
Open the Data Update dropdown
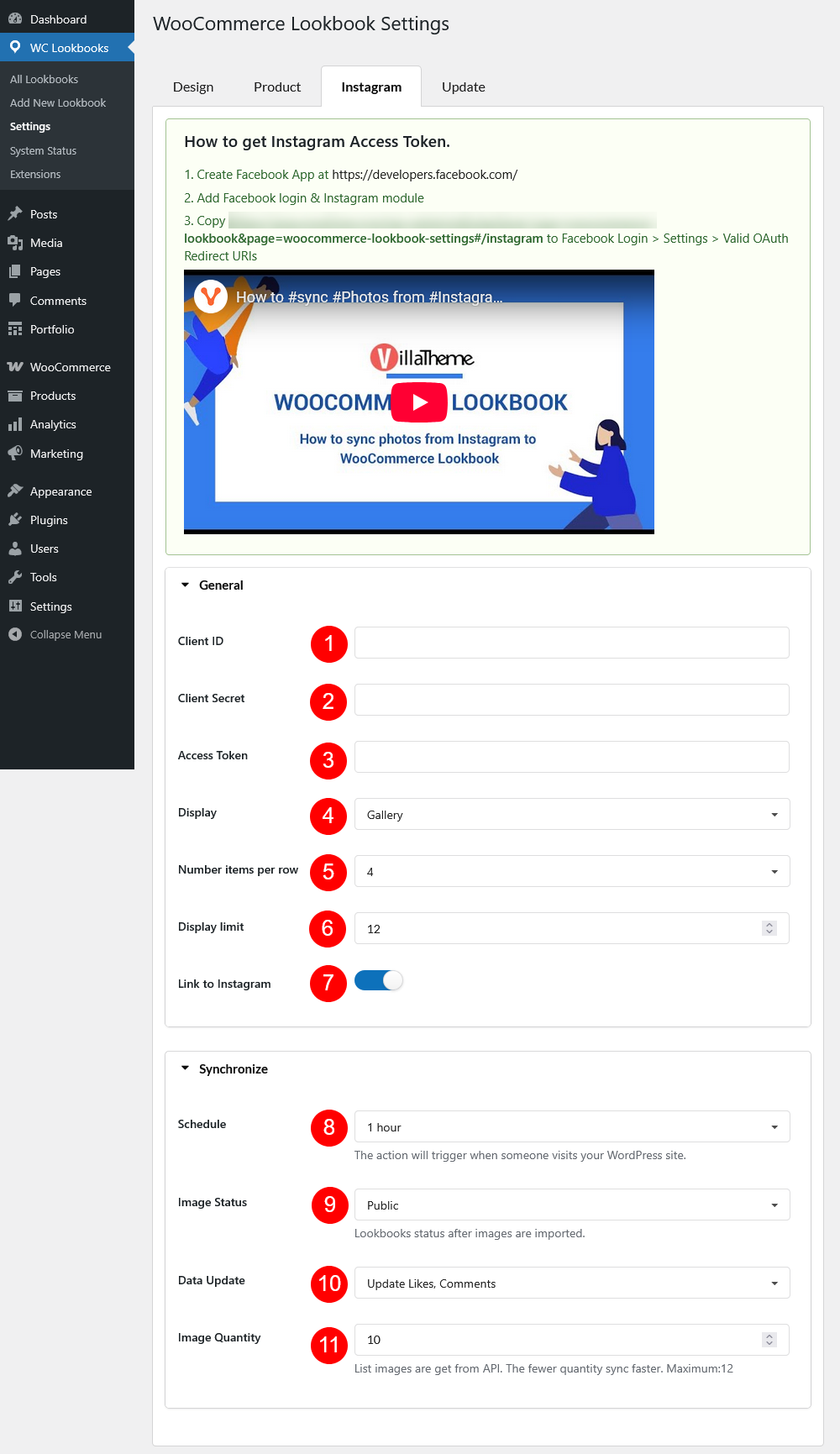572,1283
